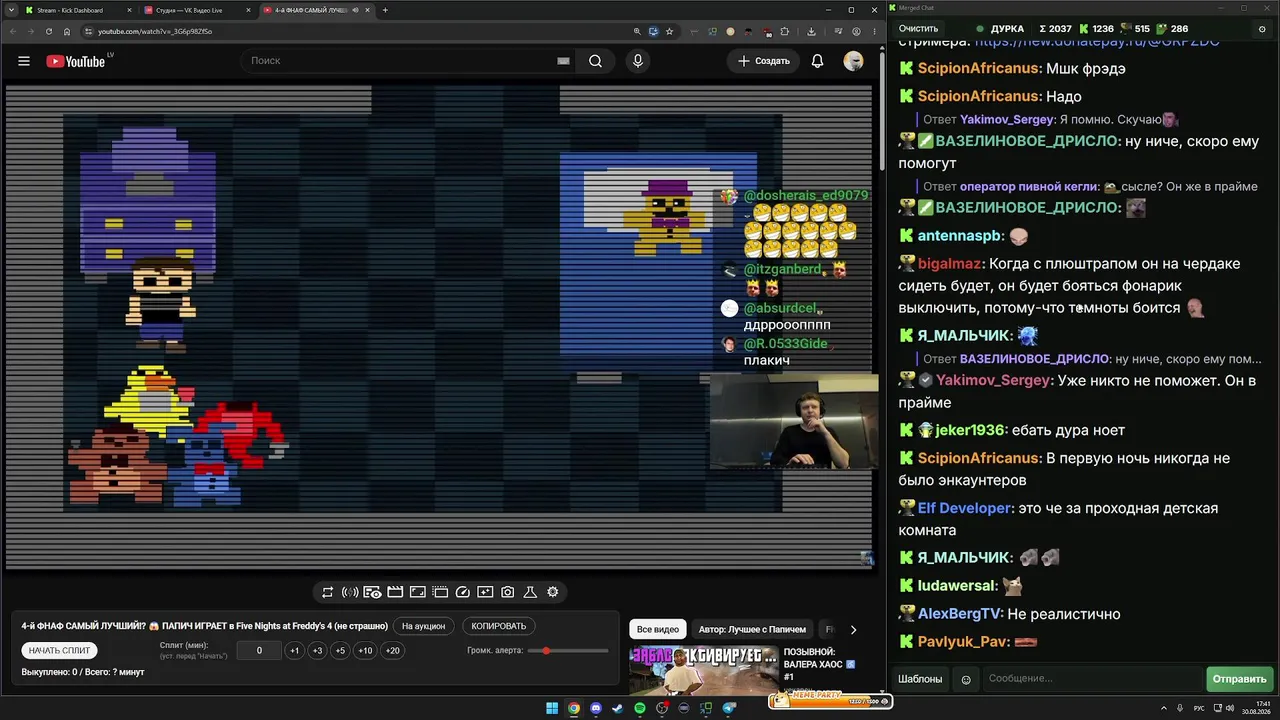Click Очистить in Merged Chat
Screen dimensions: 1280x720
pyautogui.click(x=918, y=29)
